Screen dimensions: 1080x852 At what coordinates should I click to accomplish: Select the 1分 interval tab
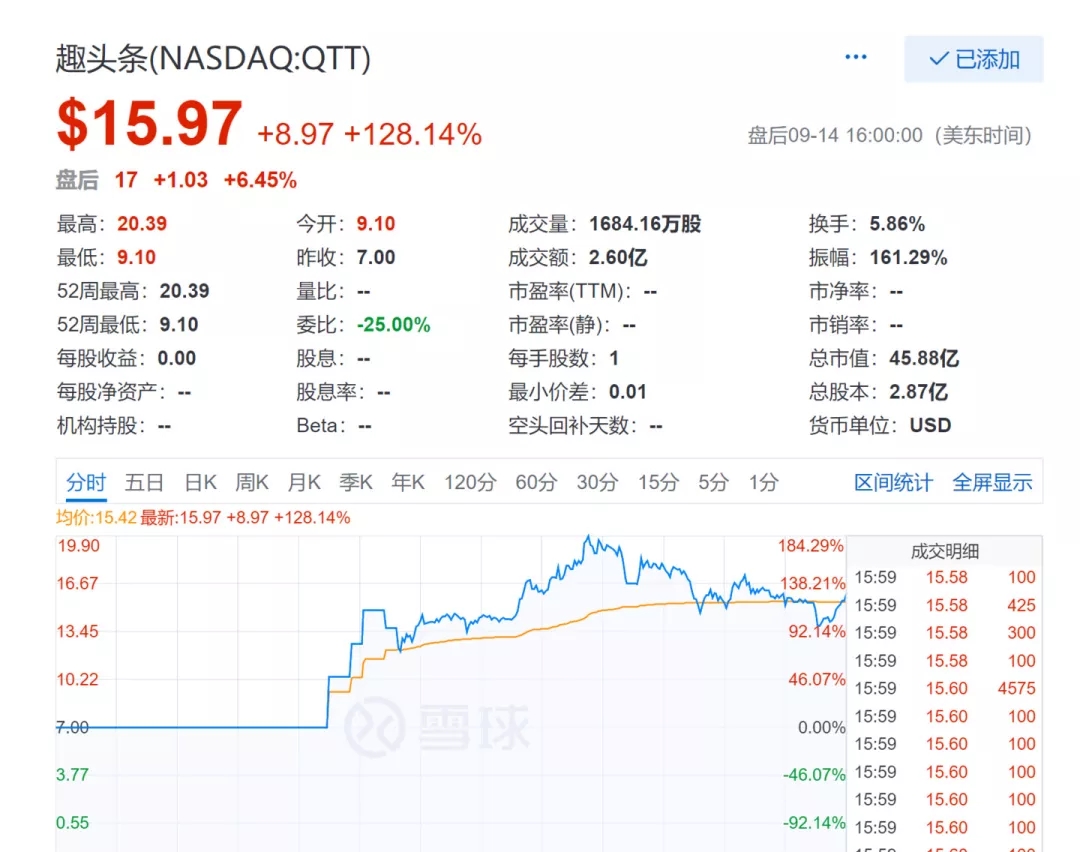coord(764,483)
